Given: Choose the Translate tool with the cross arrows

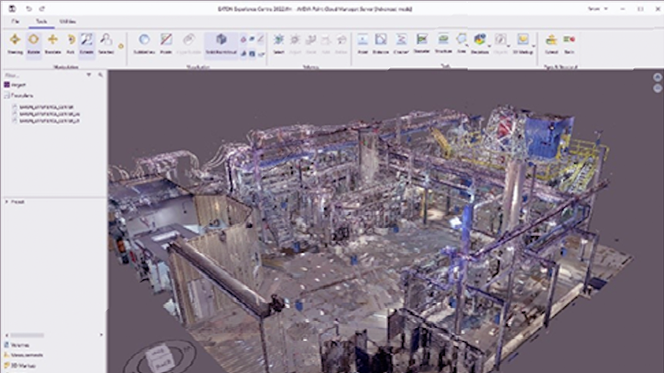Looking at the screenshot, I should (53, 44).
